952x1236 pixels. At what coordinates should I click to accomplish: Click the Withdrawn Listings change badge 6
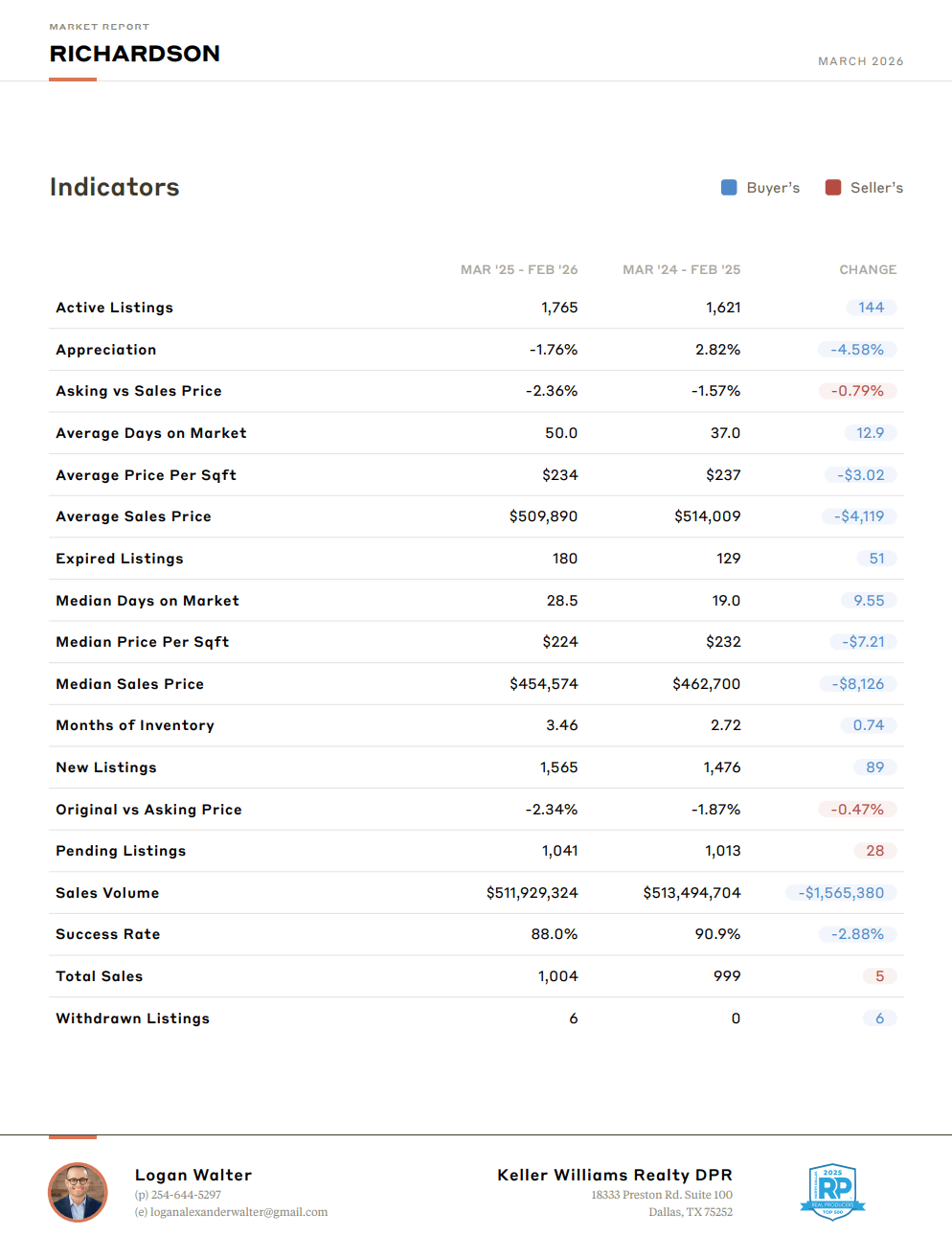click(x=879, y=1019)
